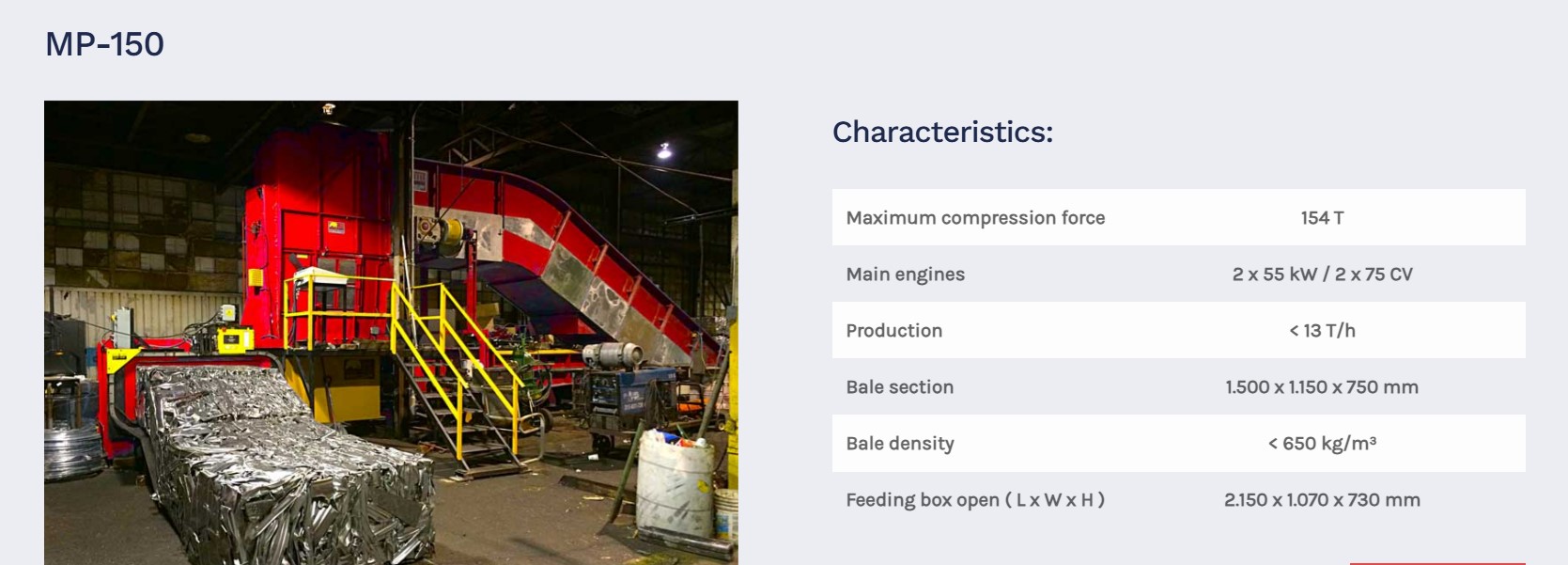
Task: Click the hanging ceiling light in the photo
Action: click(664, 150)
